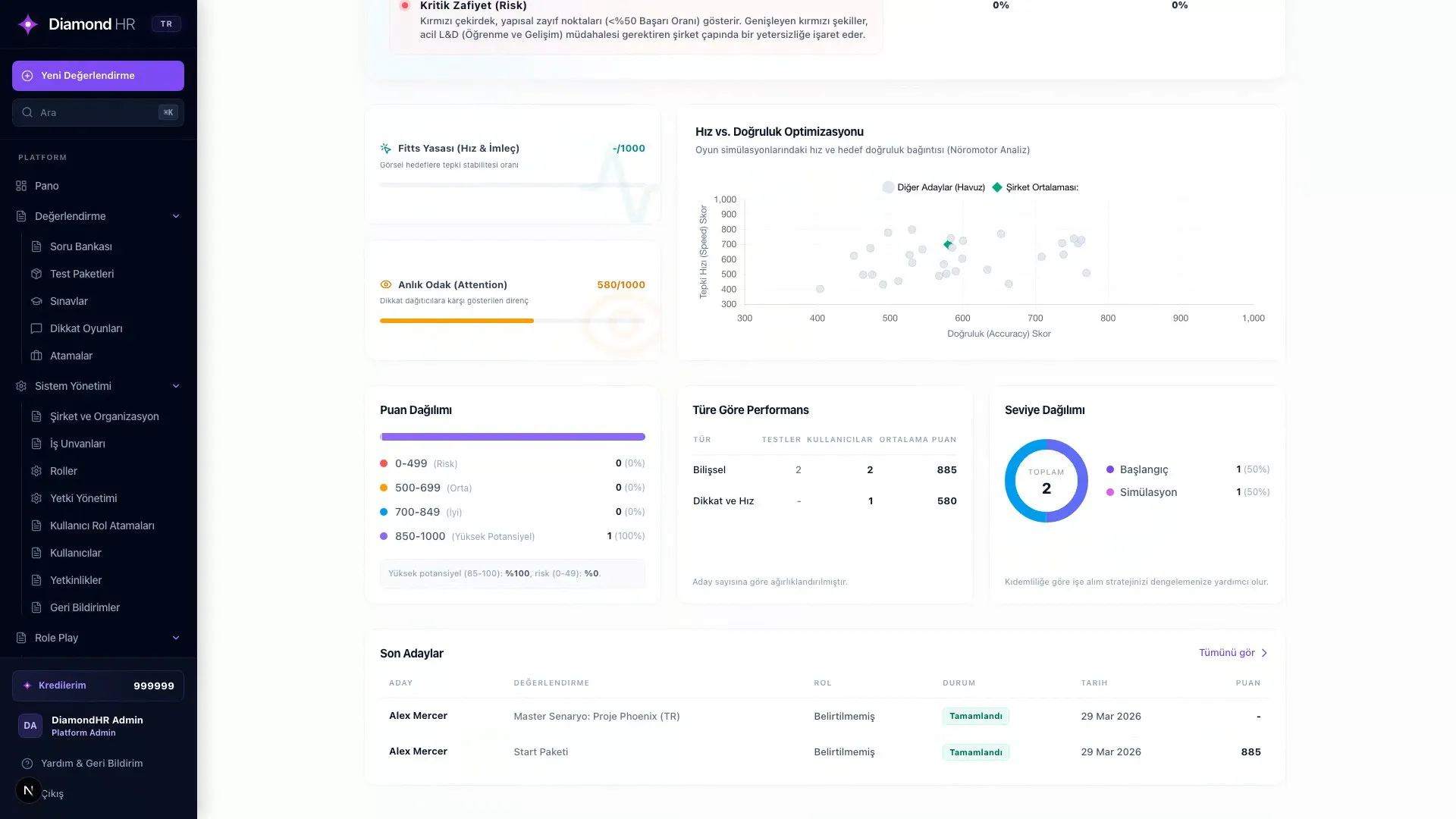Click the İş Unvanları file icon

click(x=36, y=444)
